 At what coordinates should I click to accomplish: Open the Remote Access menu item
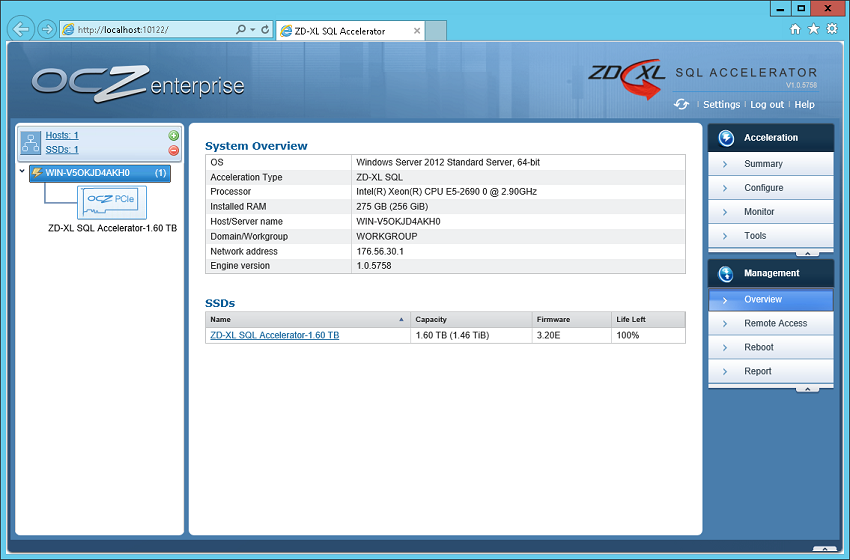click(770, 323)
